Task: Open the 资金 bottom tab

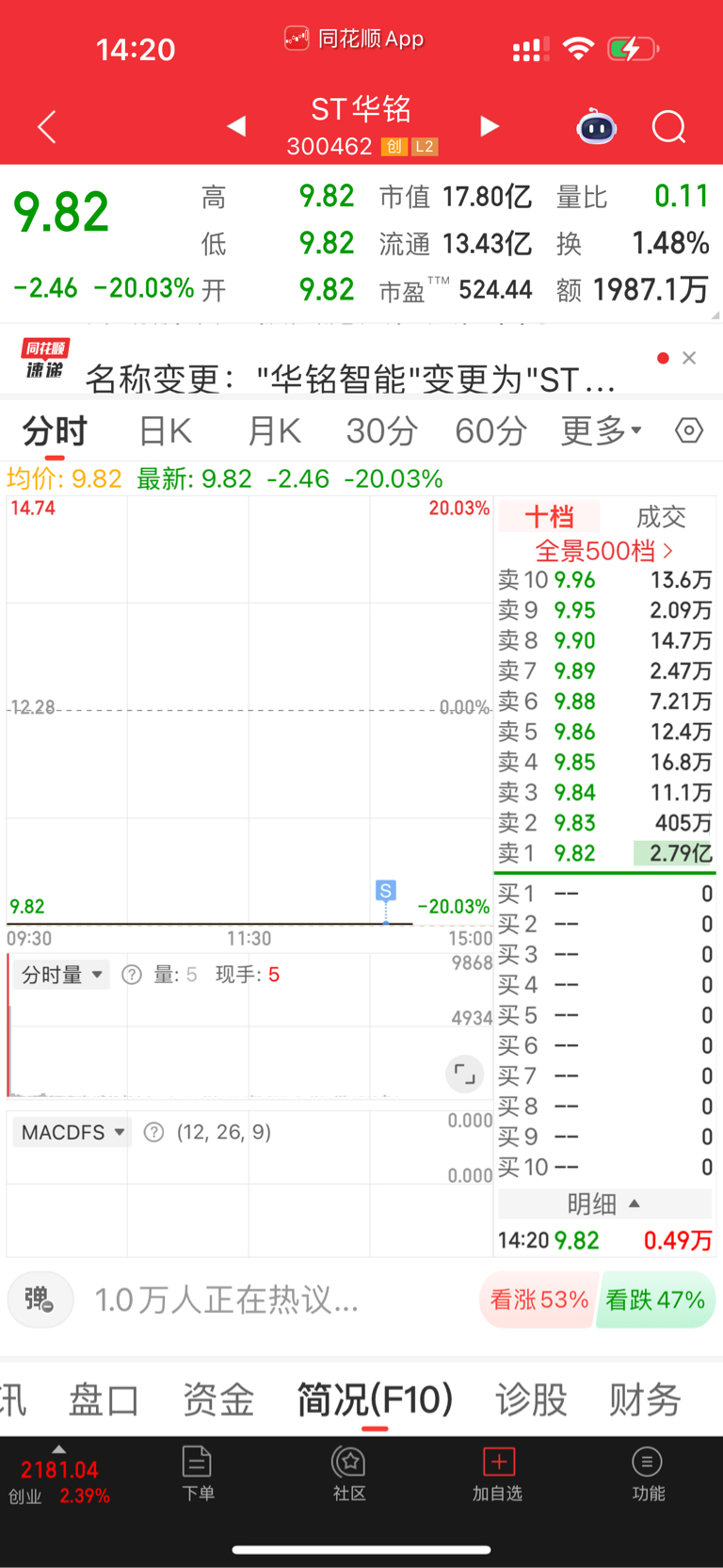Action: 218,1399
